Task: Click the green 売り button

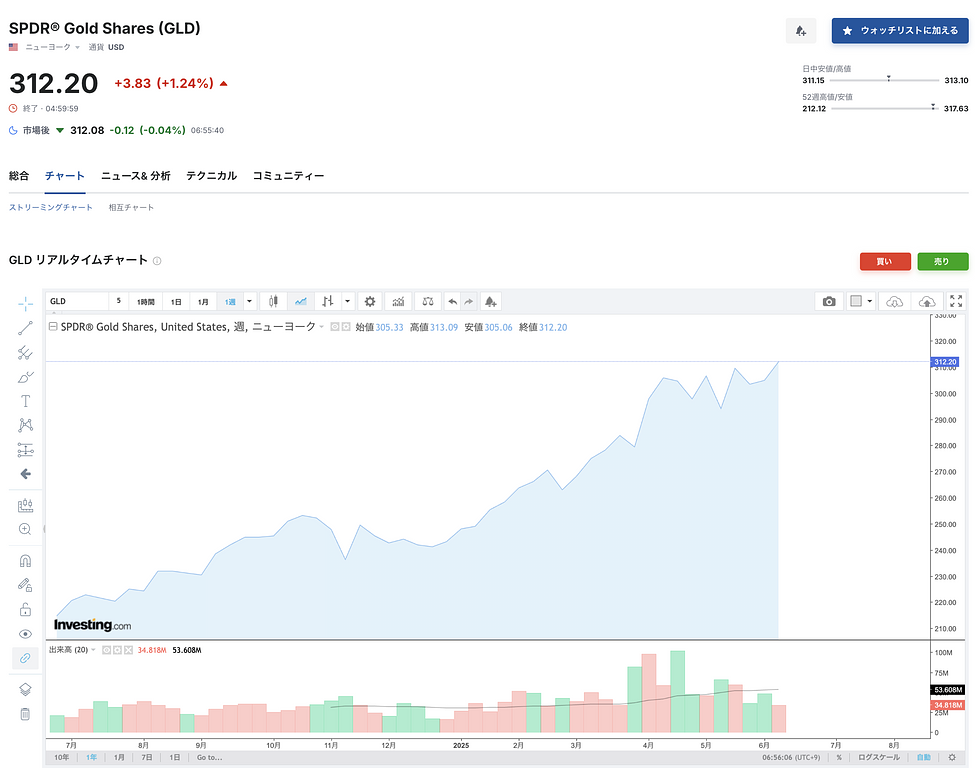Action: tap(942, 262)
